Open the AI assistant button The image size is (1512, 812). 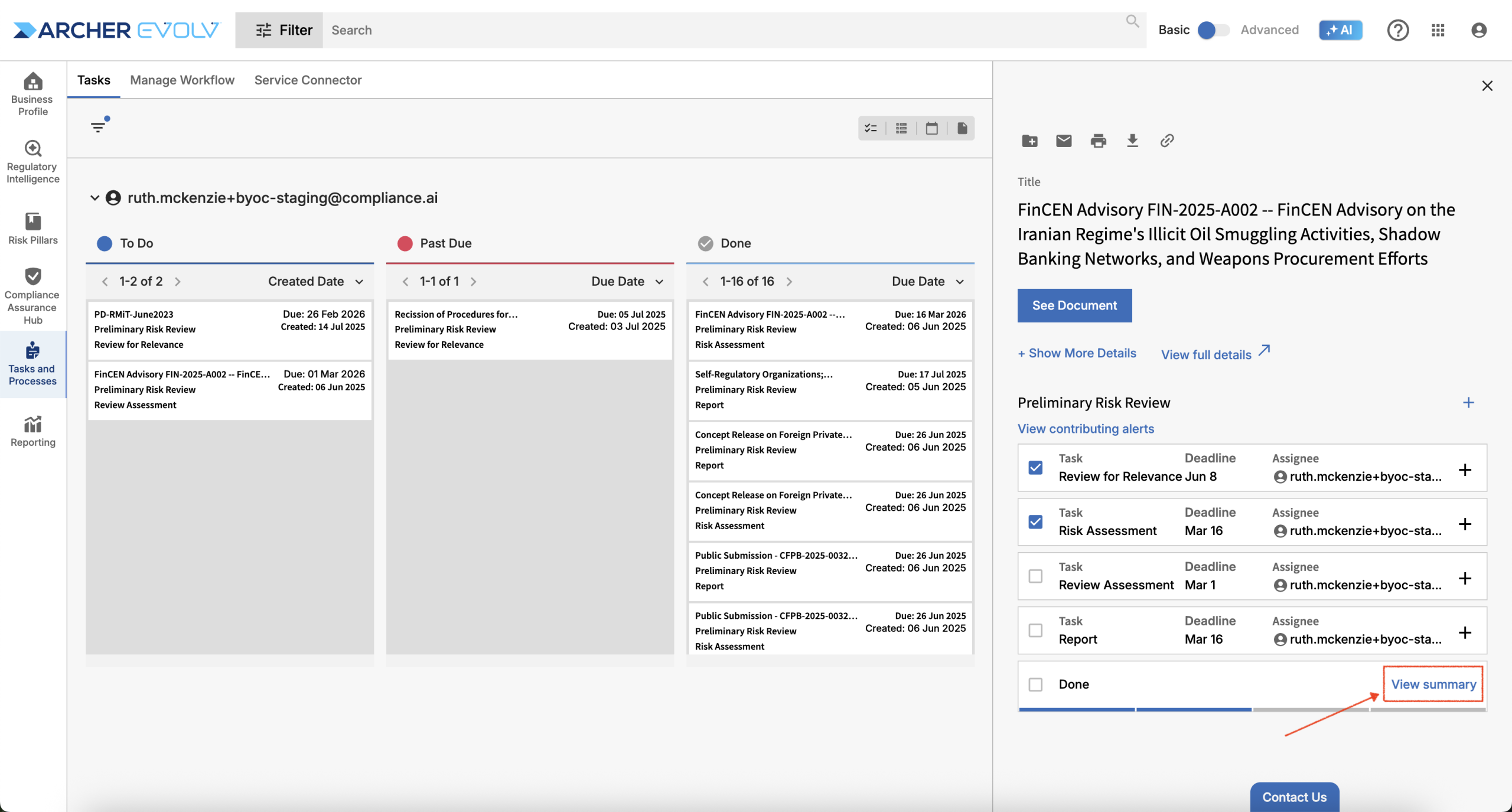1340,30
